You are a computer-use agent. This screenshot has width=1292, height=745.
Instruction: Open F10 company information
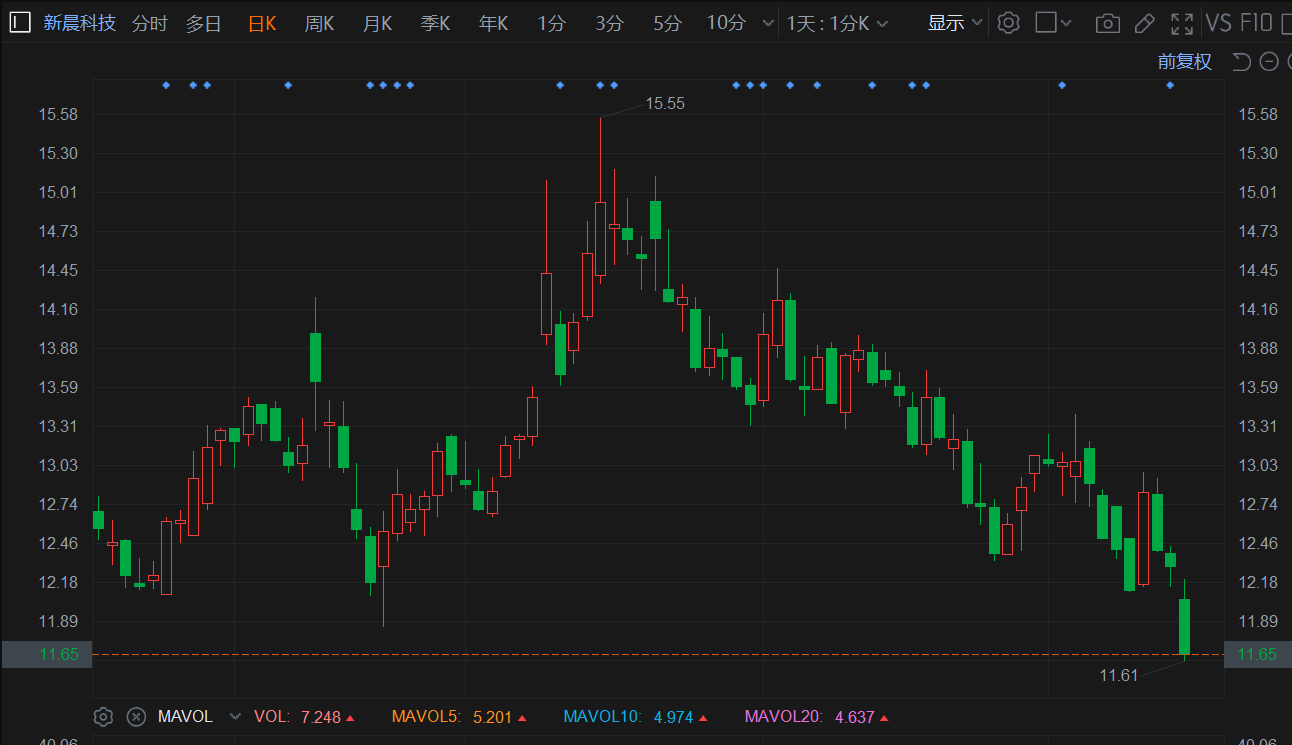click(x=1256, y=23)
